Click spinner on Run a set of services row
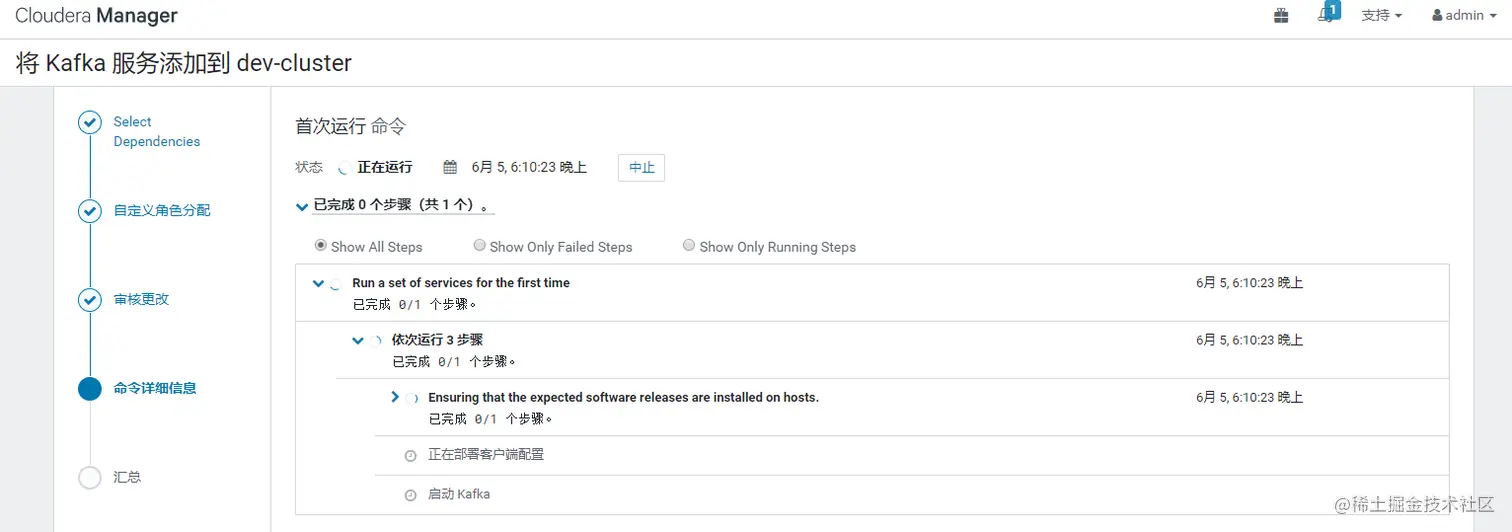Viewport: 1512px width, 532px height. (x=335, y=284)
